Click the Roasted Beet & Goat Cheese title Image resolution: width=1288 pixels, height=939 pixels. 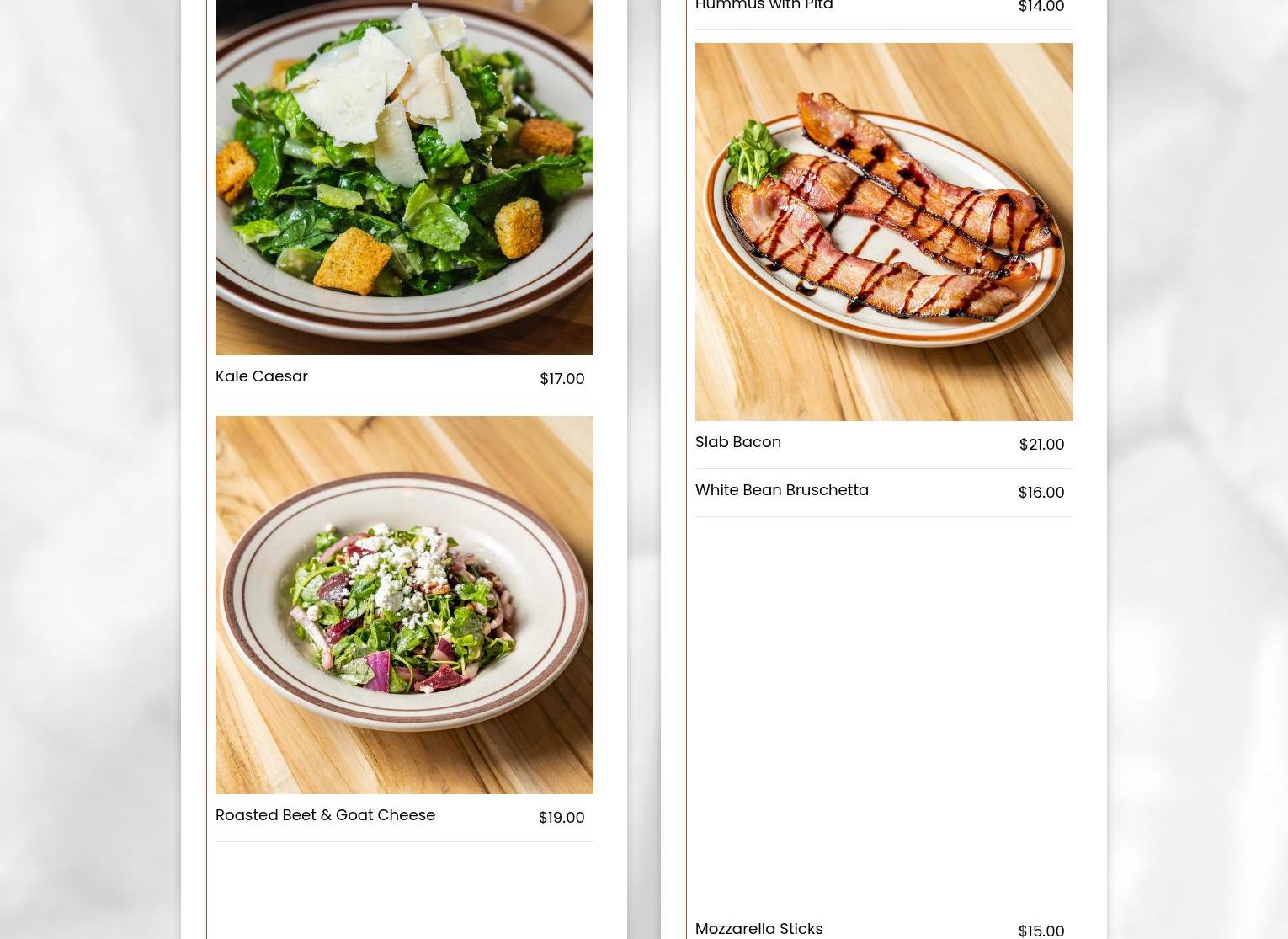point(325,815)
